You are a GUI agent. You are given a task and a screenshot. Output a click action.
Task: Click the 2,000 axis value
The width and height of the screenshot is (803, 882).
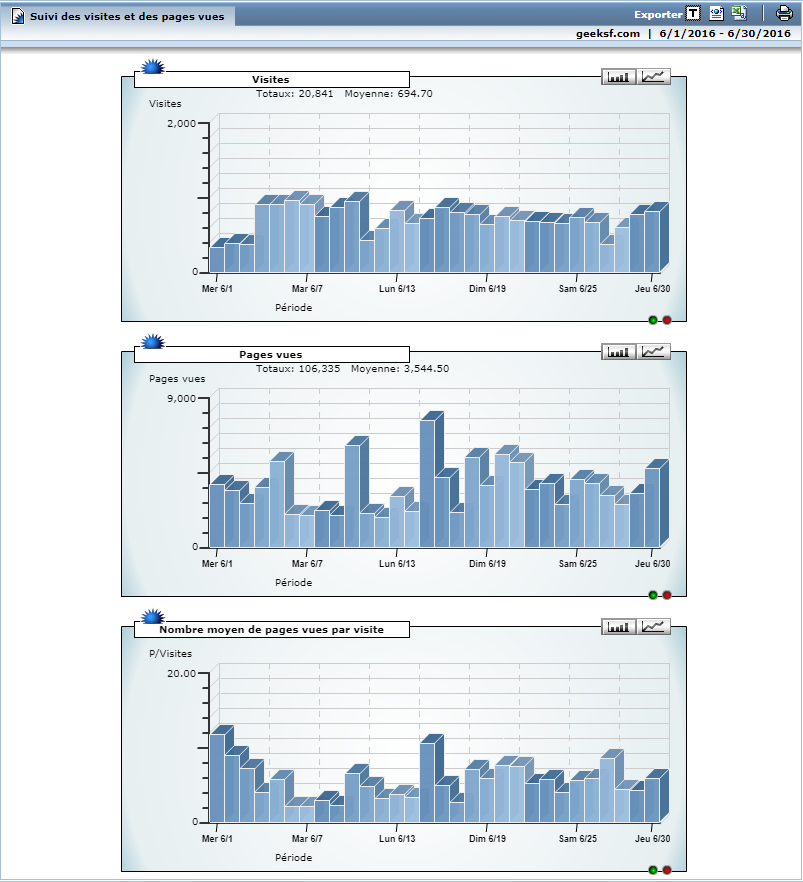181,123
